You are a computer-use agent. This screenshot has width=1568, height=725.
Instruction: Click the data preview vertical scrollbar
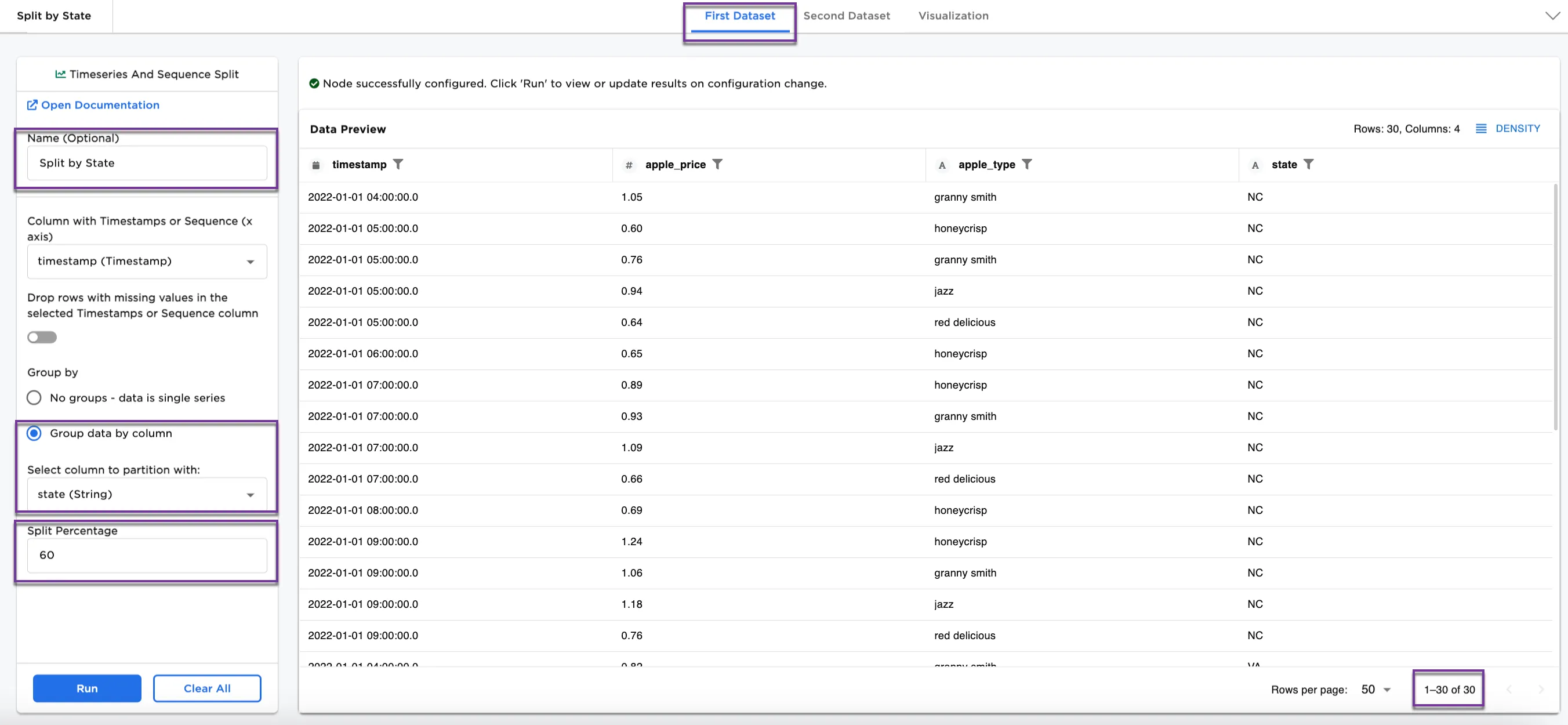(1555, 307)
